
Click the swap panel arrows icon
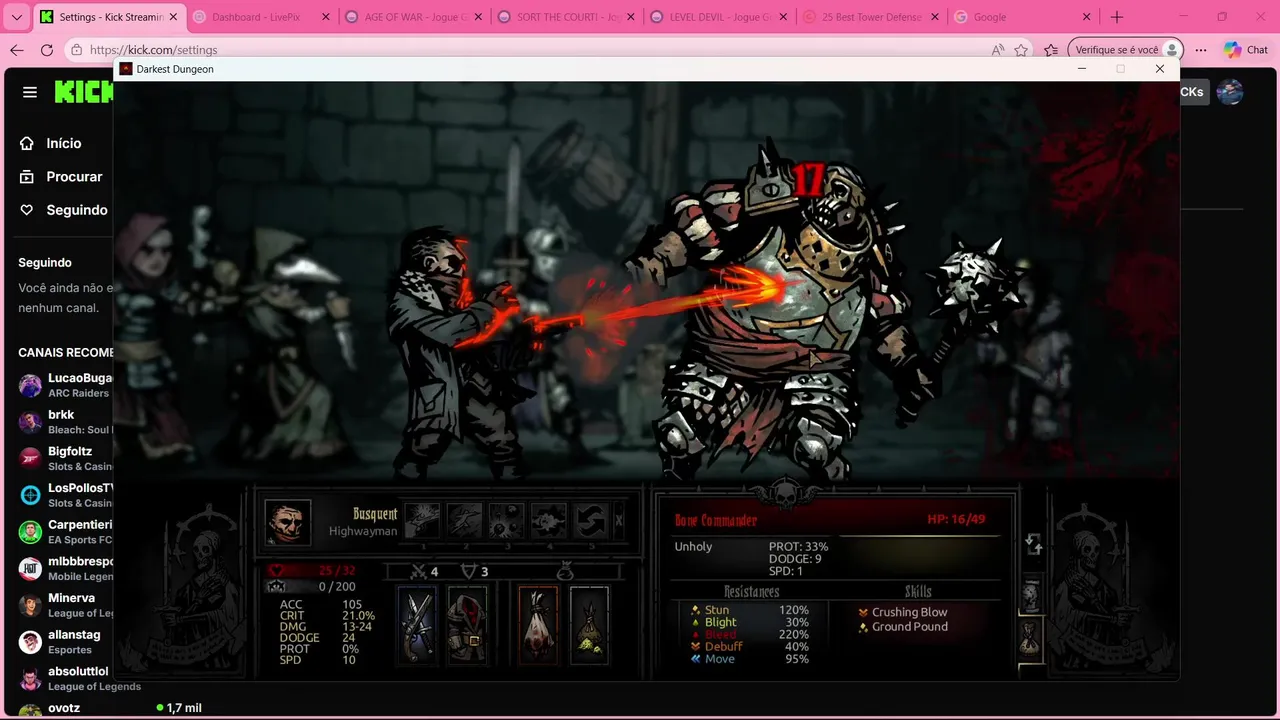1034,544
